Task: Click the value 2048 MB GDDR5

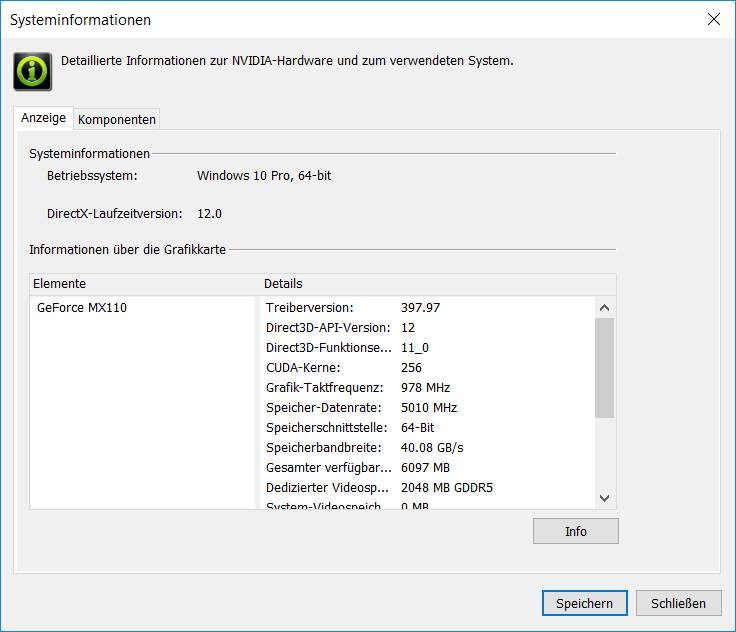Action: 447,488
